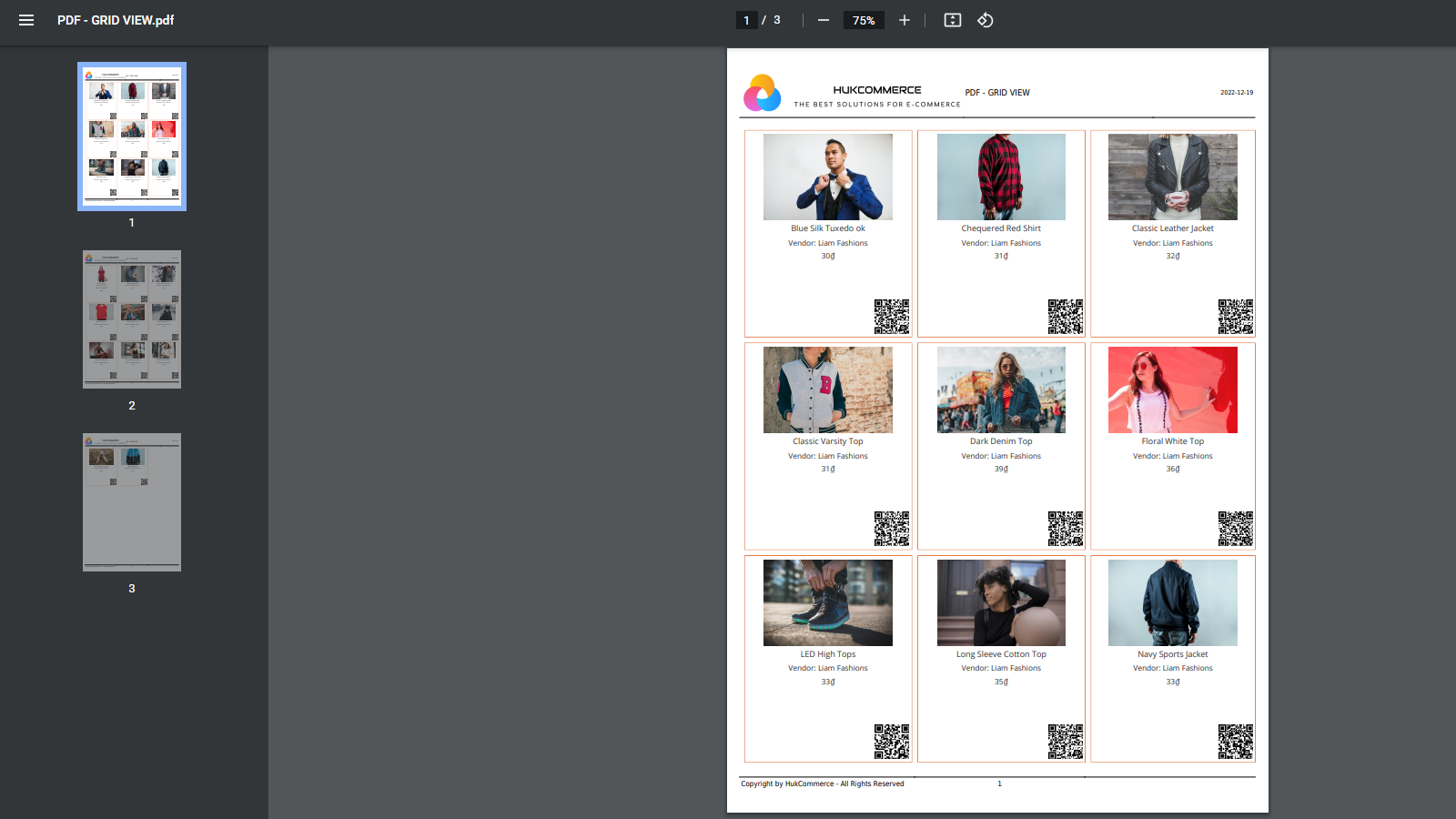Viewport: 1456px width, 819px height.
Task: Click Vendor: Liam Fashions under Chequered Red Shirt
Action: [1000, 243]
